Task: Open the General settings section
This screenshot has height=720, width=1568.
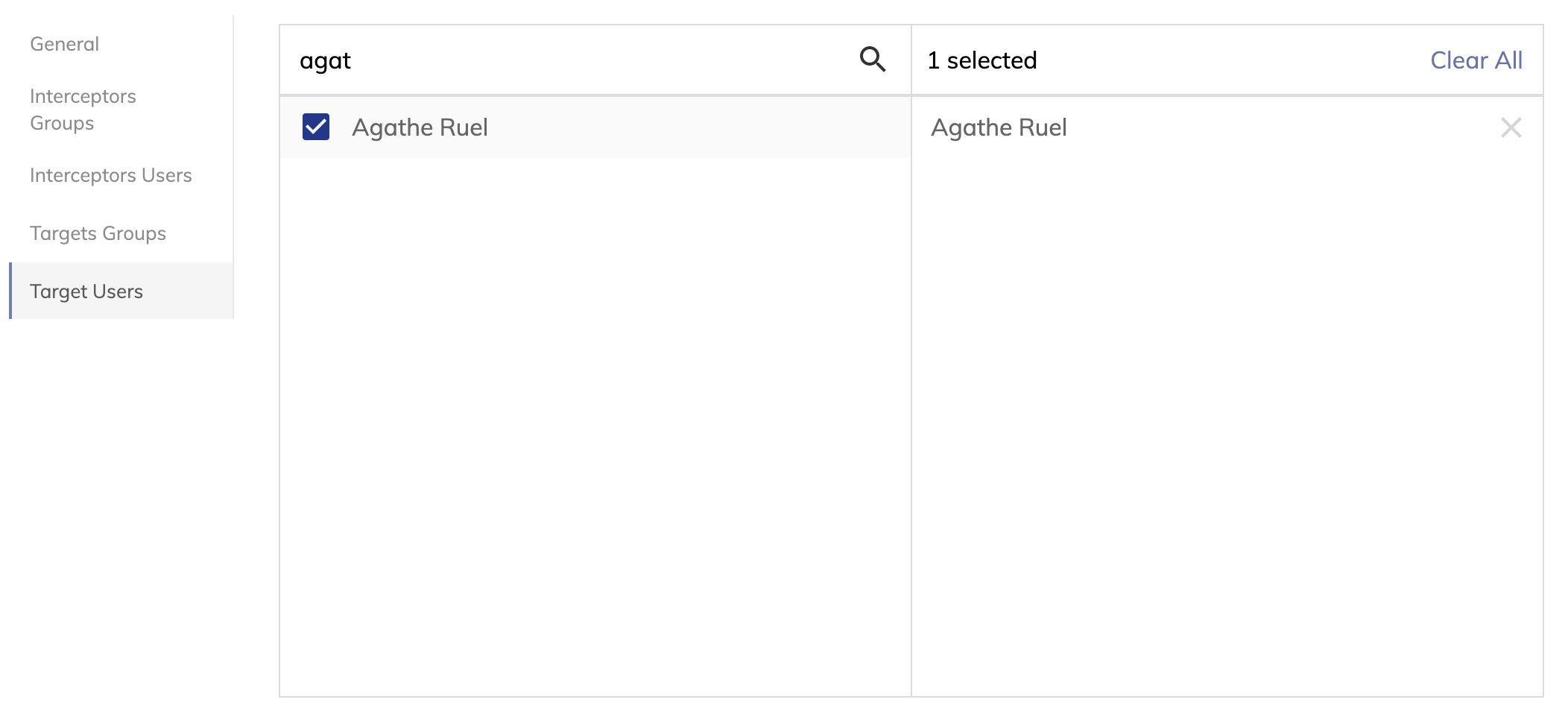Action: [x=64, y=44]
